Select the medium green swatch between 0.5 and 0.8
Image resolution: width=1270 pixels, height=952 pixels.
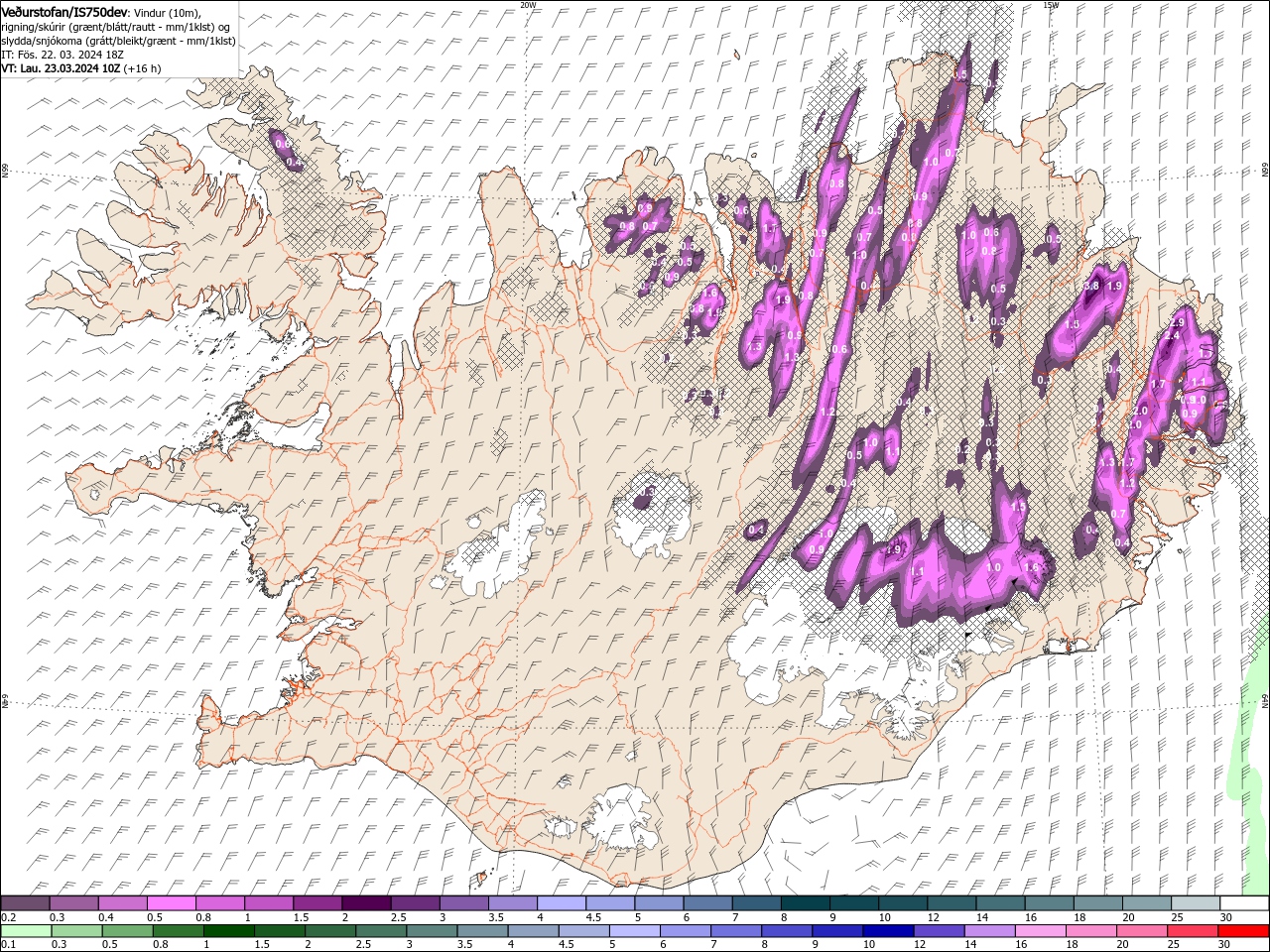[x=128, y=931]
